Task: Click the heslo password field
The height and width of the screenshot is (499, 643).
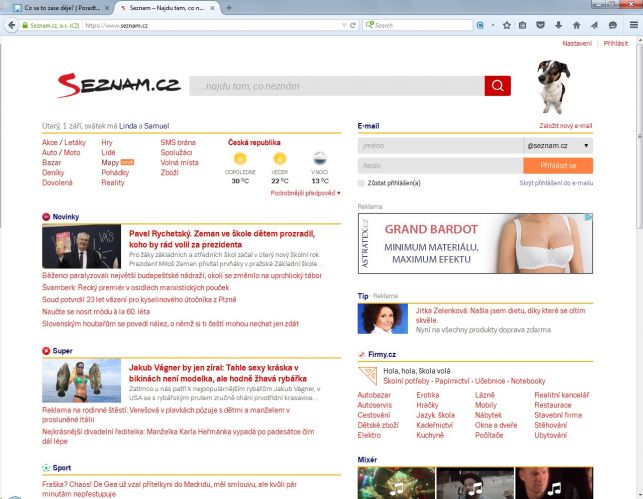Action: [440, 166]
